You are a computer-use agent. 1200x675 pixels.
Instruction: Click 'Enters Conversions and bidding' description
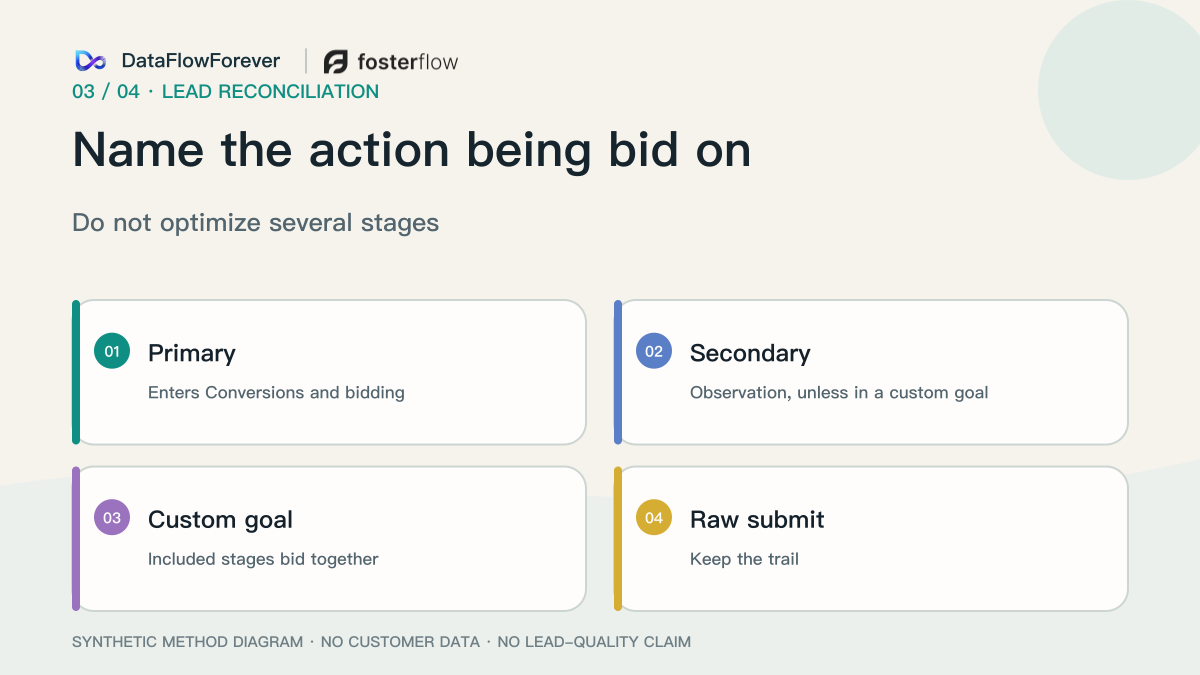276,392
